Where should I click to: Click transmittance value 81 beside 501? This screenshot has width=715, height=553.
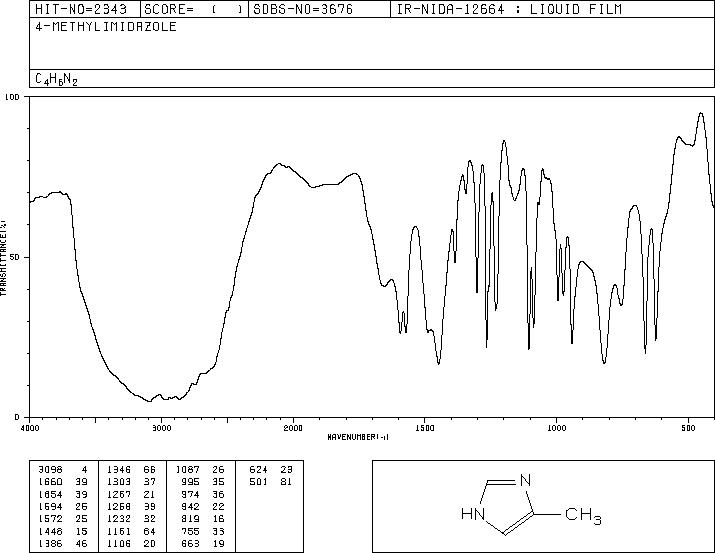pyautogui.click(x=286, y=482)
